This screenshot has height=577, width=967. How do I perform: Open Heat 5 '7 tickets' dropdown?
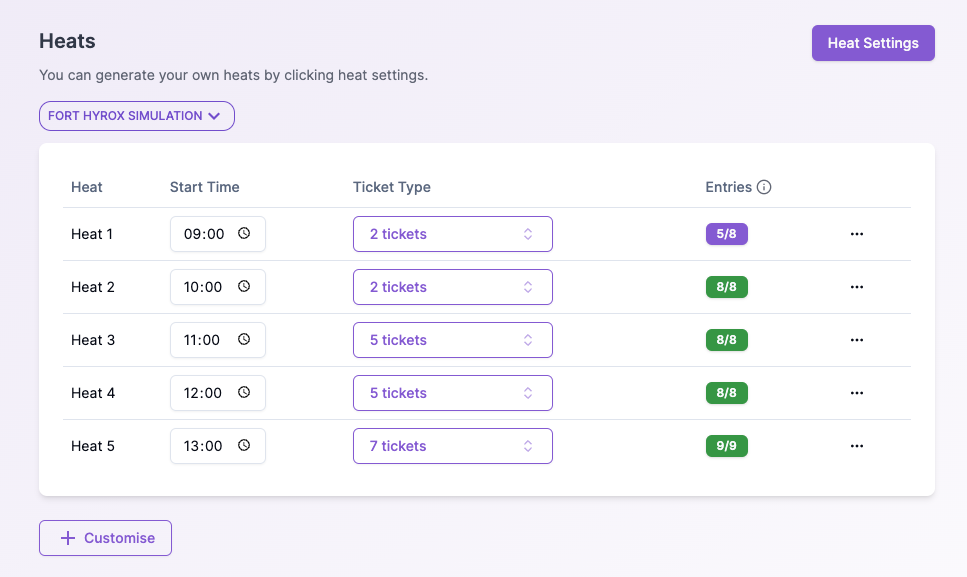(452, 446)
